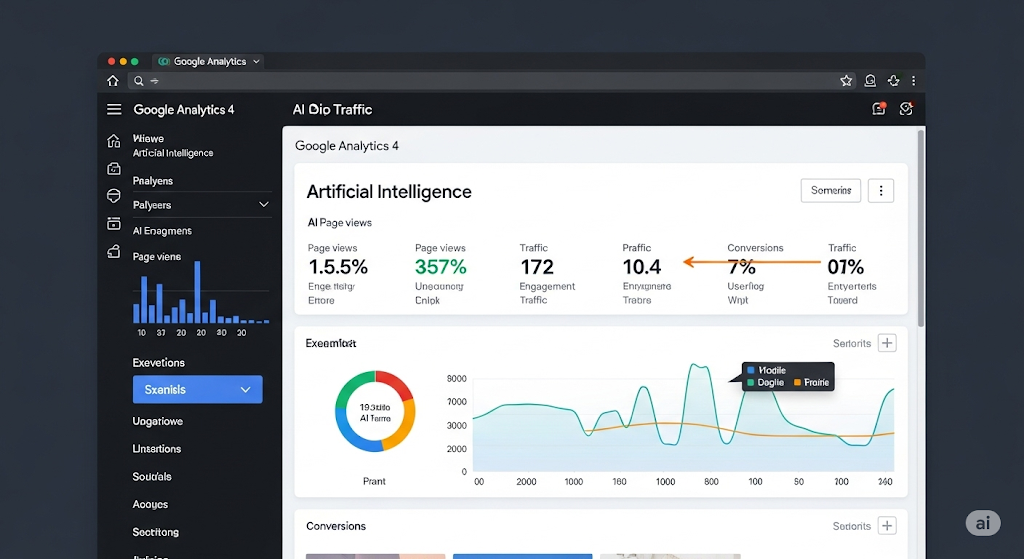Click the sidebar icon beside Palyeers
The height and width of the screenshot is (559, 1024).
click(x=114, y=196)
